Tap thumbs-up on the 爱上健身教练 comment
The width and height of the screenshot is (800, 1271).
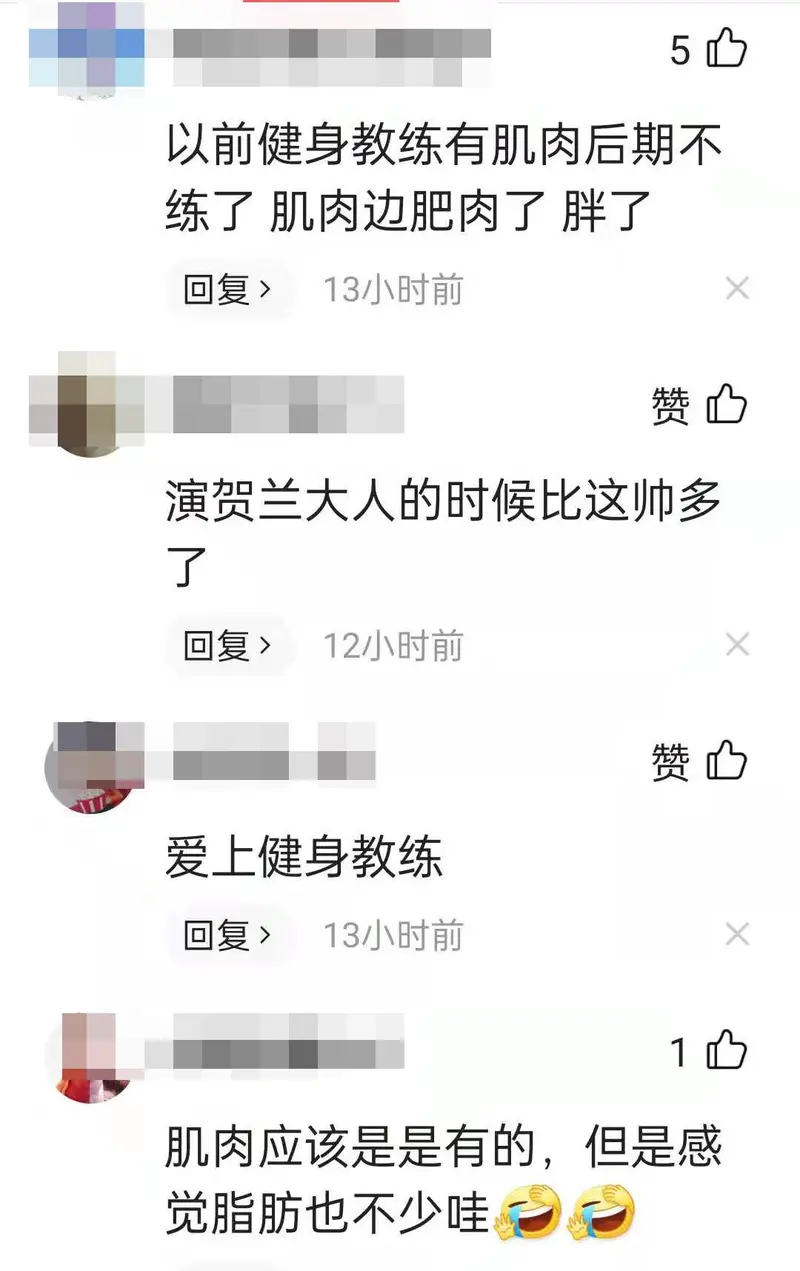pyautogui.click(x=727, y=762)
